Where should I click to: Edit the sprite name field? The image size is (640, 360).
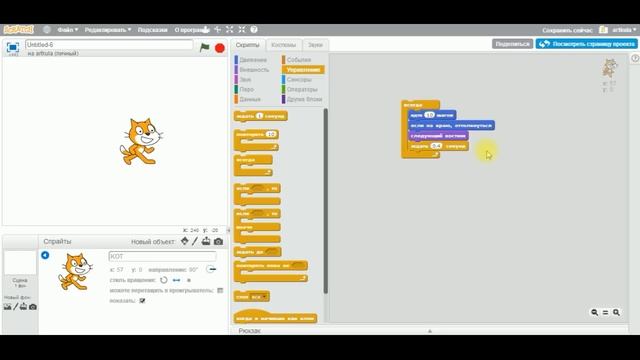162,256
